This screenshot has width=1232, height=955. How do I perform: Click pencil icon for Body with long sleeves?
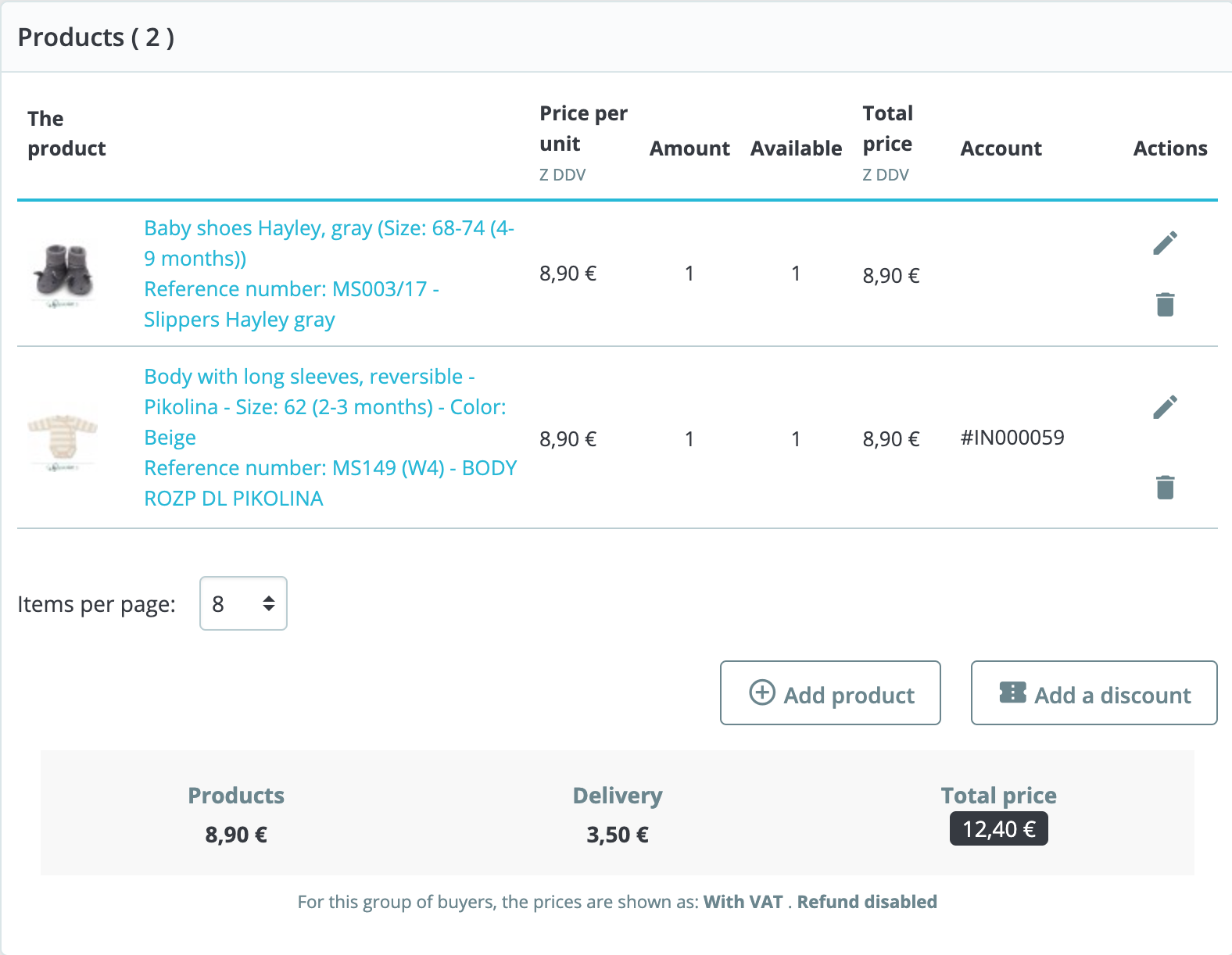pyautogui.click(x=1165, y=406)
